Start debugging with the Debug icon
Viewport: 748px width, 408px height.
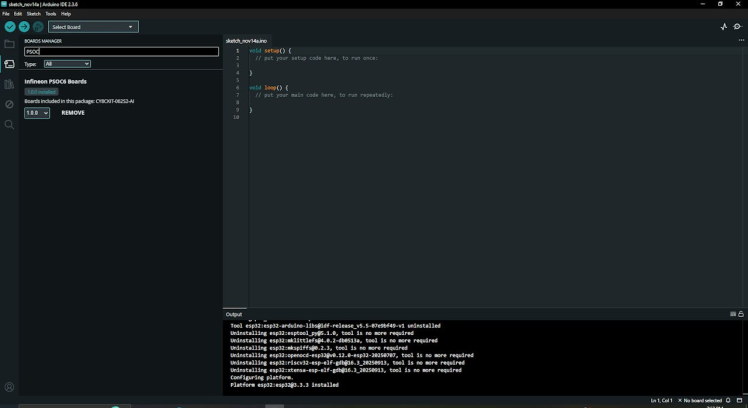[38, 27]
